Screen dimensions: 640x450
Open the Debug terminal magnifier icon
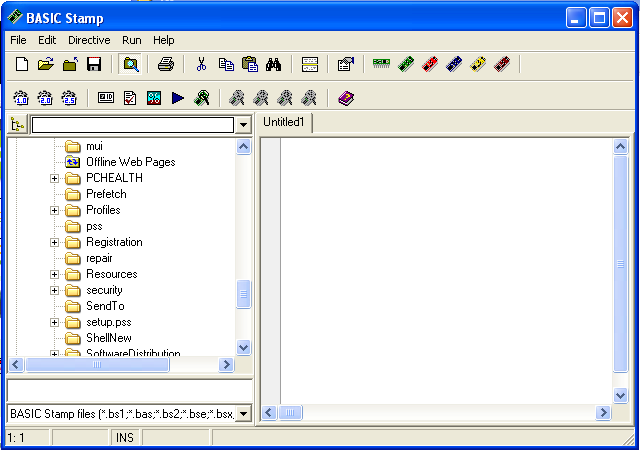click(x=202, y=98)
